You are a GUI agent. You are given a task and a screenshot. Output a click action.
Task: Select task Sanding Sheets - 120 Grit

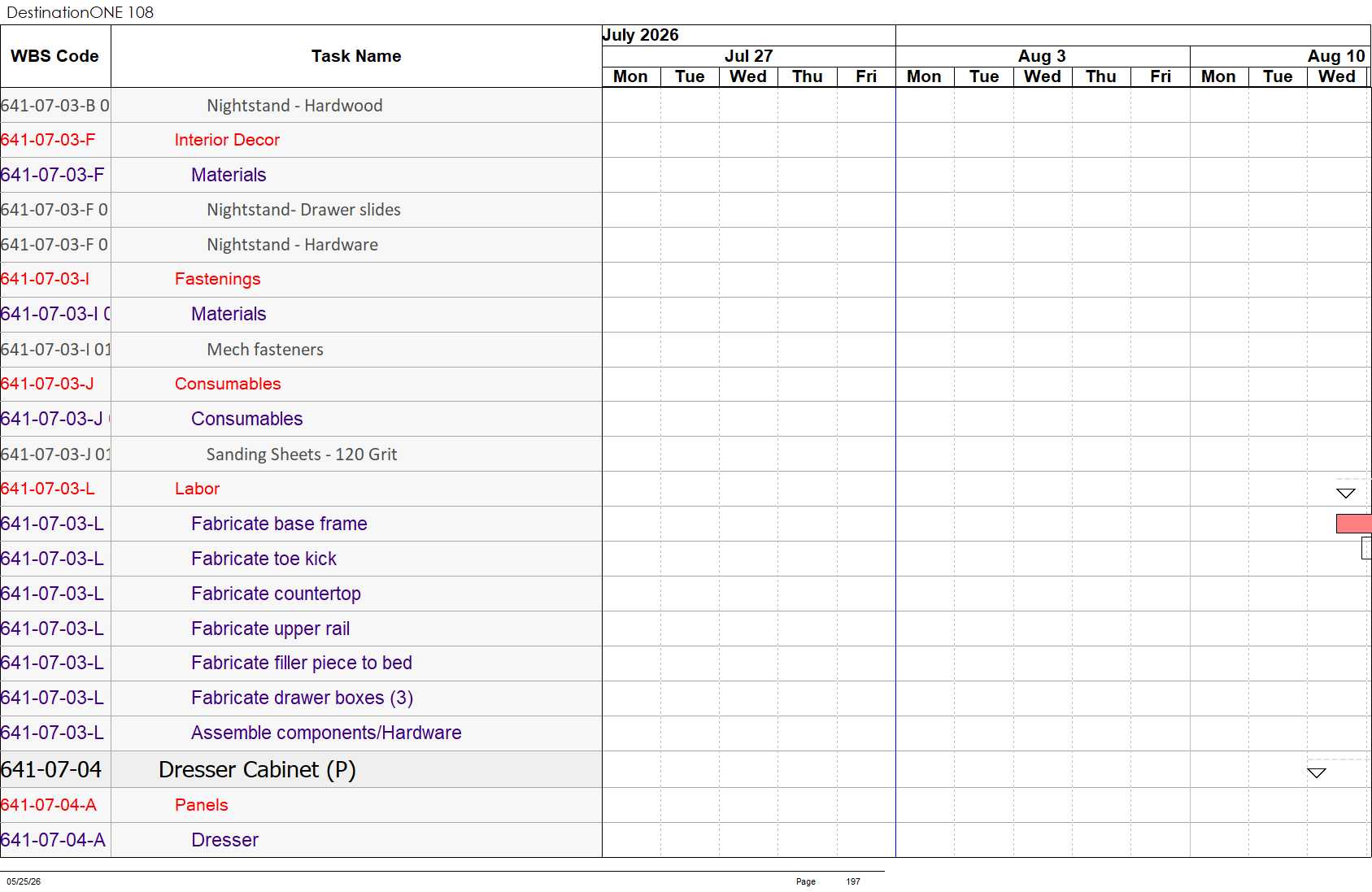302,455
